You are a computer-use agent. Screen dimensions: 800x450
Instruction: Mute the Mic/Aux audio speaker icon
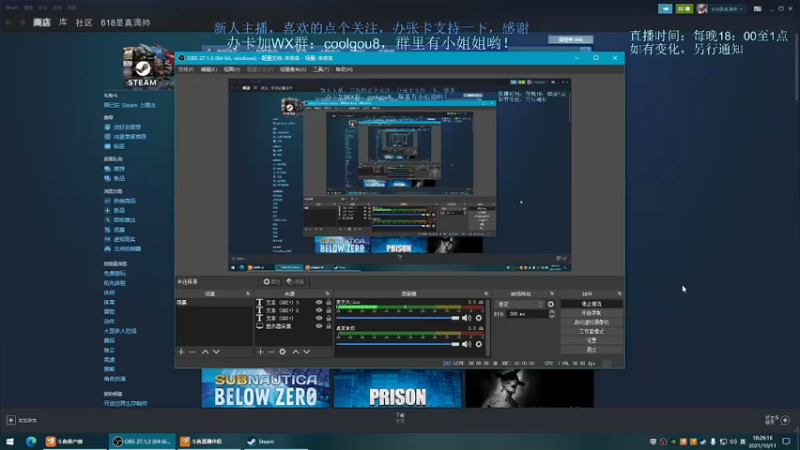pyautogui.click(x=466, y=318)
